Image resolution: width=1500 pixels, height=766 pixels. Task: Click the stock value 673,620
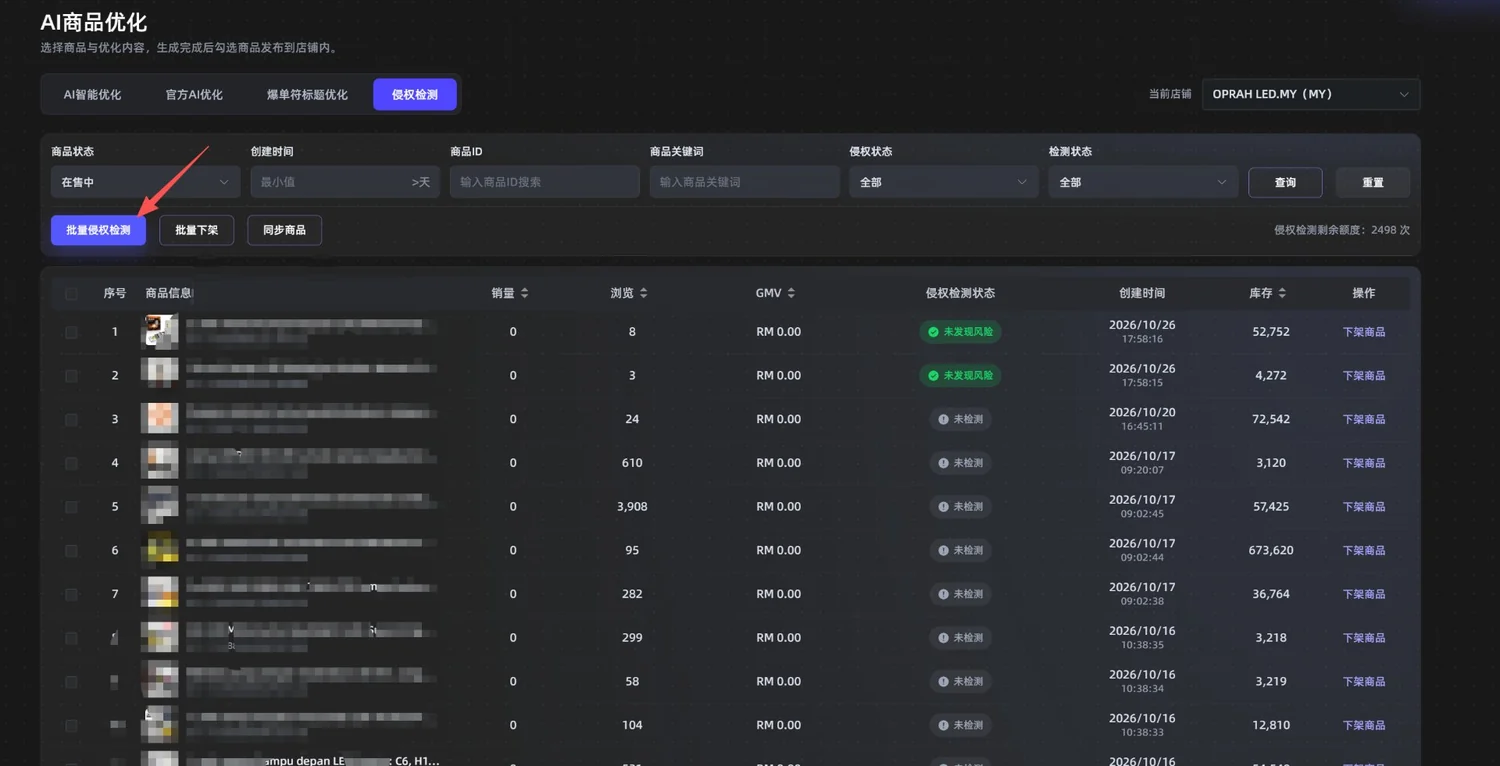[1271, 550]
